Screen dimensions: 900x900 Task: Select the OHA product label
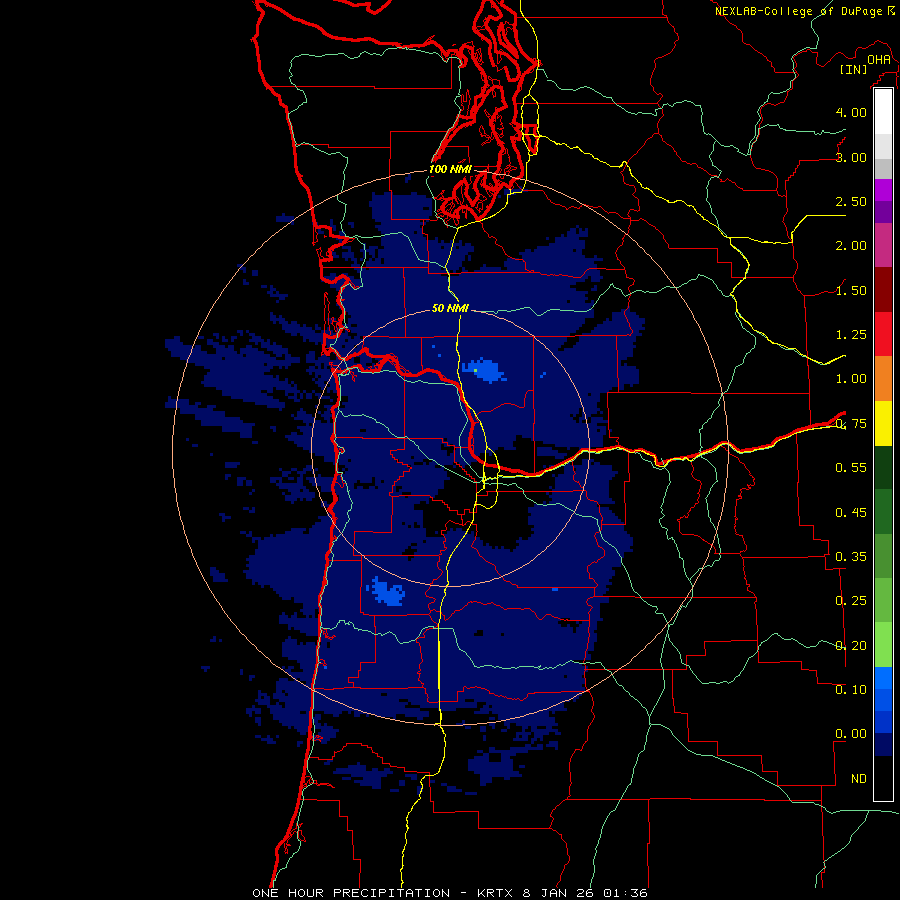879,59
